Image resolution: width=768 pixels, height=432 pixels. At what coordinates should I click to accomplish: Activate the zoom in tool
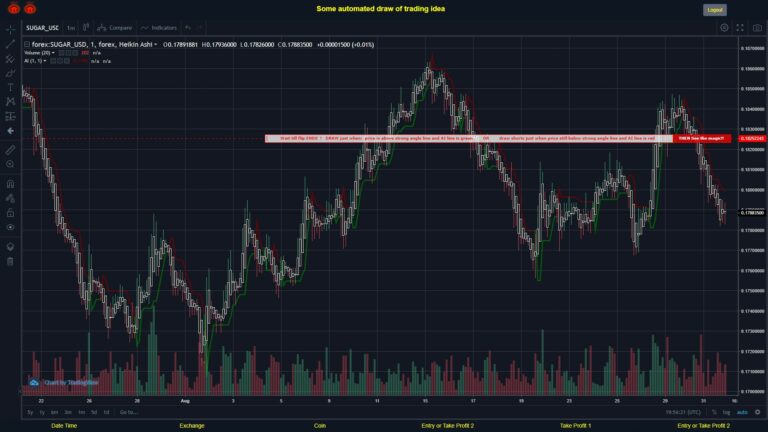[x=10, y=164]
